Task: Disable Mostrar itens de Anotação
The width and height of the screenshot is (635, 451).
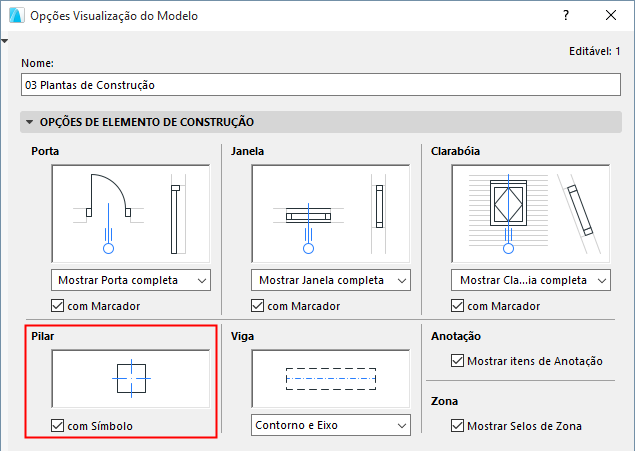Action: pyautogui.click(x=458, y=361)
